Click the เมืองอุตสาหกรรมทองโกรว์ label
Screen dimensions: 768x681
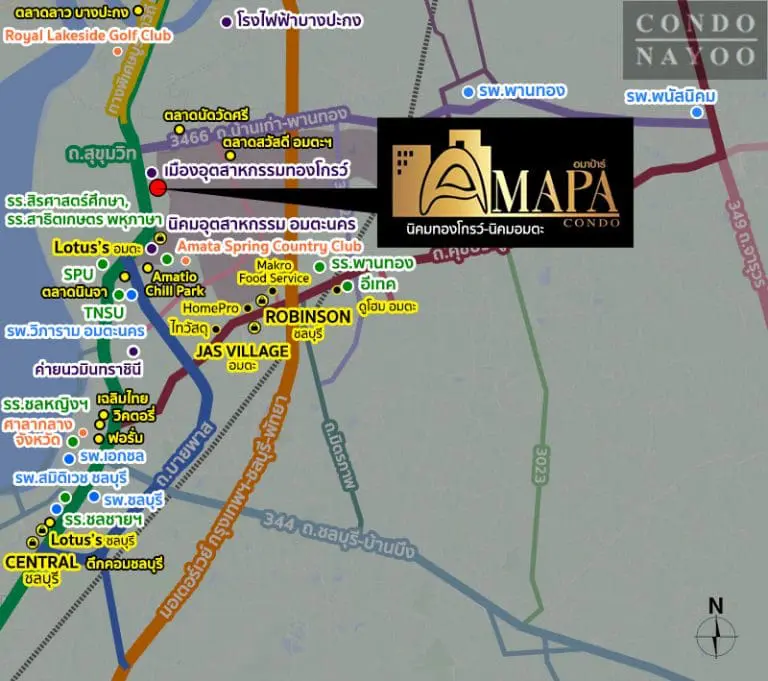256,170
